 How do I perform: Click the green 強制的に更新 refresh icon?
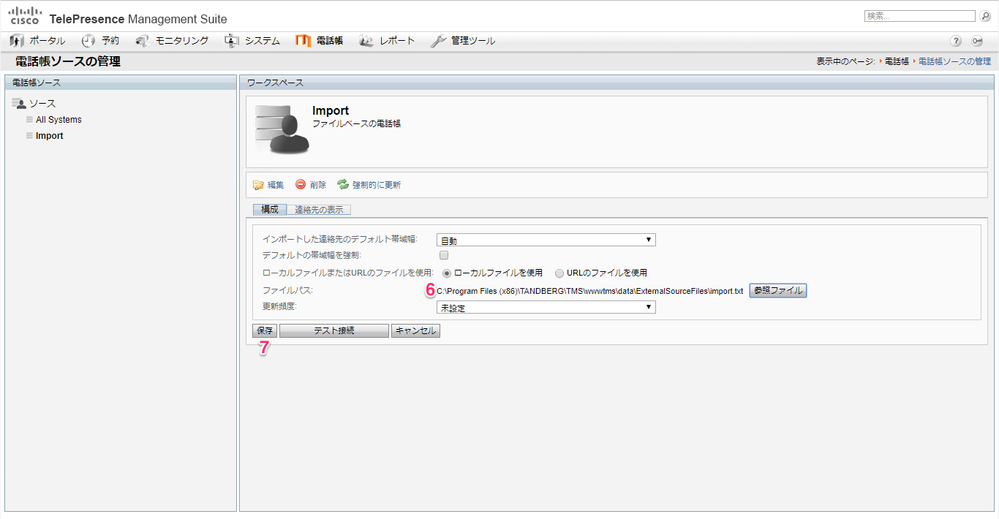pyautogui.click(x=343, y=184)
